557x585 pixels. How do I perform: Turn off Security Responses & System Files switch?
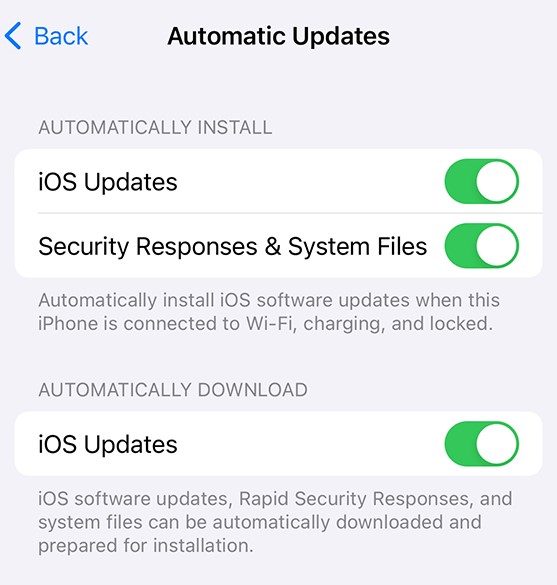[x=482, y=245]
